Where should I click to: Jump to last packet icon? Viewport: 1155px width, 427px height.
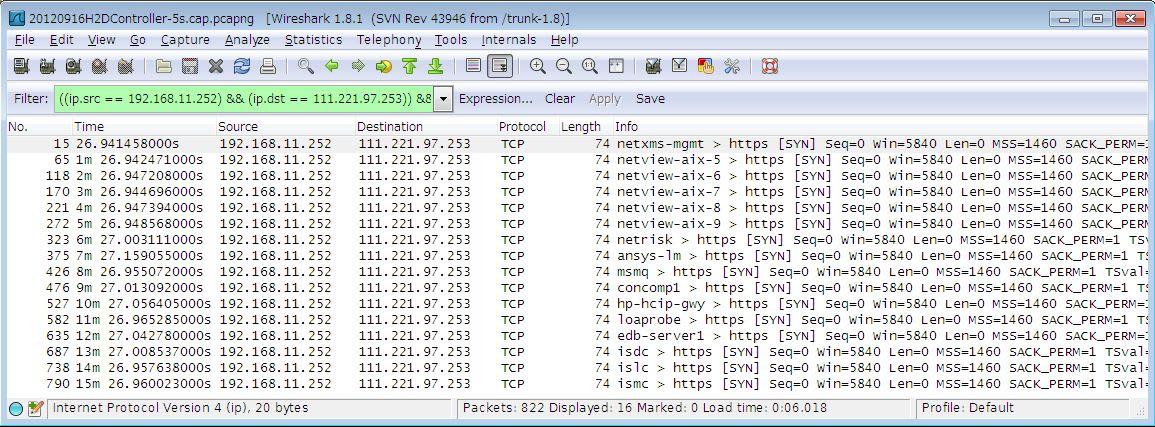pyautogui.click(x=435, y=67)
